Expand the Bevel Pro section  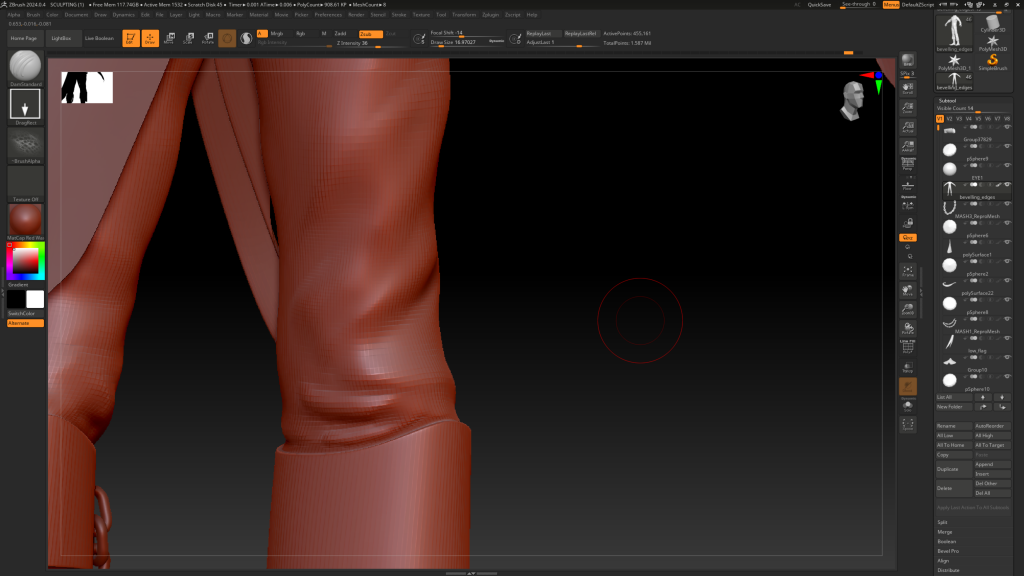point(948,551)
